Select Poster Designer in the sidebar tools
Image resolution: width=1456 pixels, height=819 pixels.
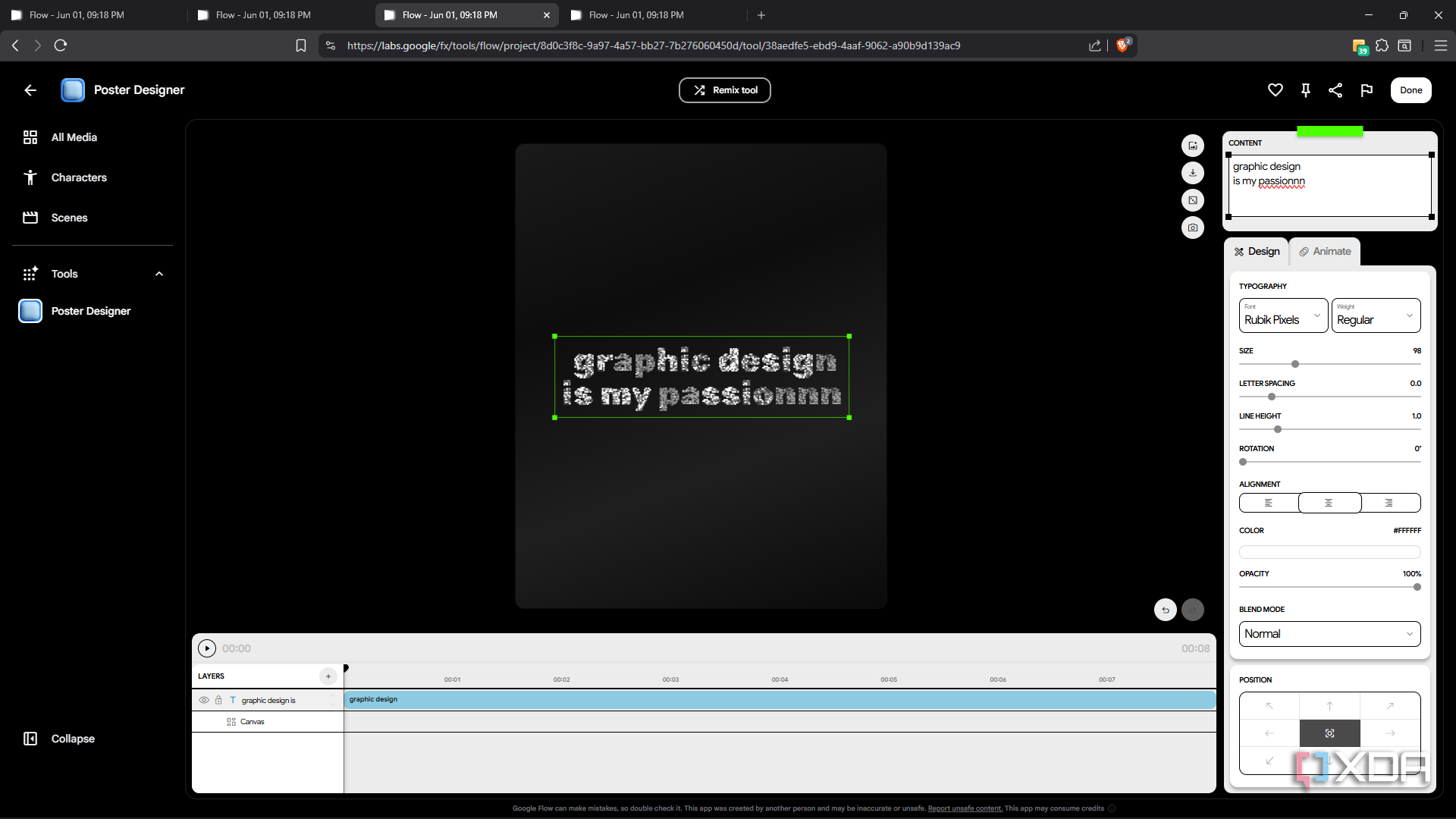[x=91, y=311]
